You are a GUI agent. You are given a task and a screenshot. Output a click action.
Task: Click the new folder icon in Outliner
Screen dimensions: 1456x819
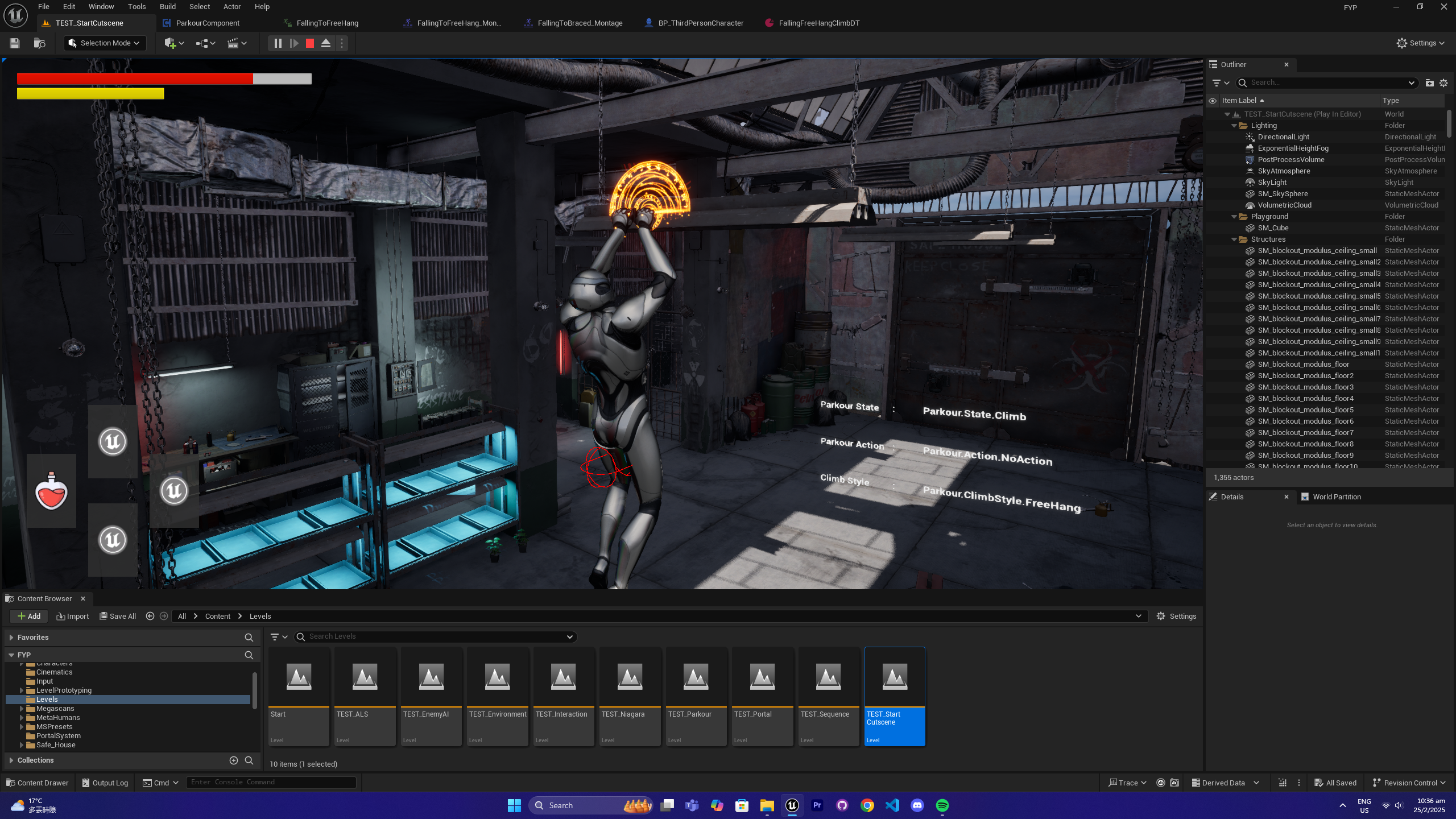1429,83
